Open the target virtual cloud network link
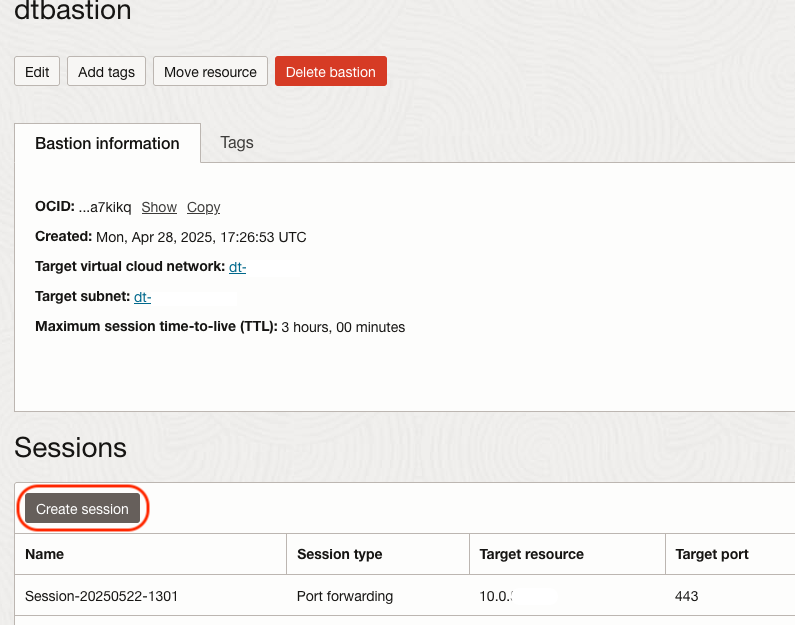This screenshot has width=795, height=625. pyautogui.click(x=237, y=267)
